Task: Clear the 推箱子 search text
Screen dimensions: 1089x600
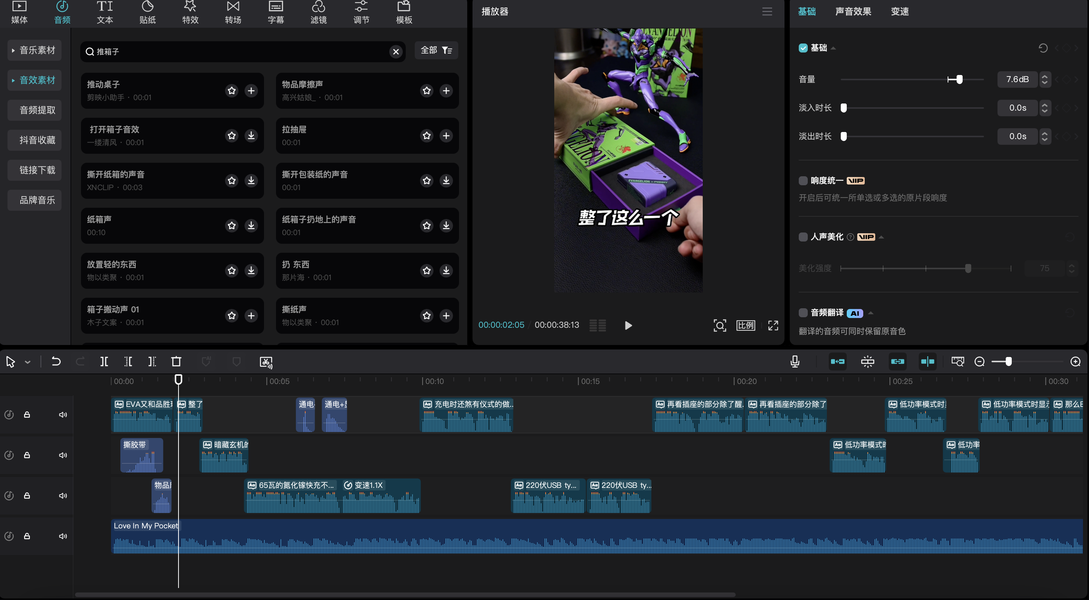Action: pyautogui.click(x=395, y=51)
